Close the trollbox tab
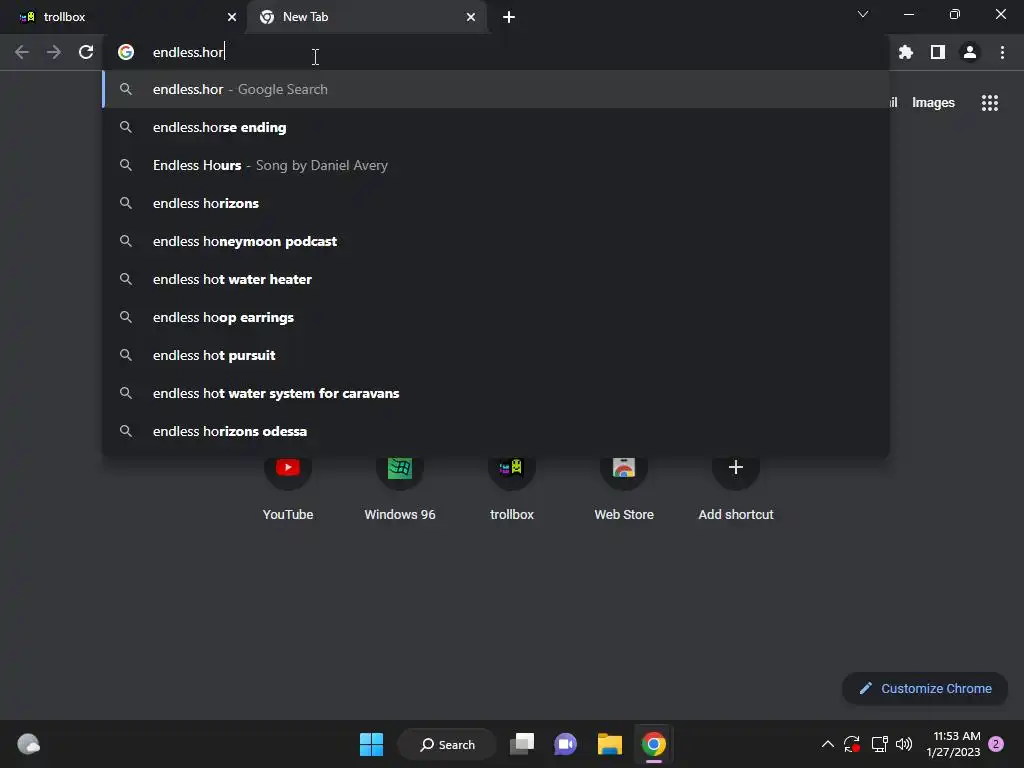The image size is (1024, 768). coord(232,17)
